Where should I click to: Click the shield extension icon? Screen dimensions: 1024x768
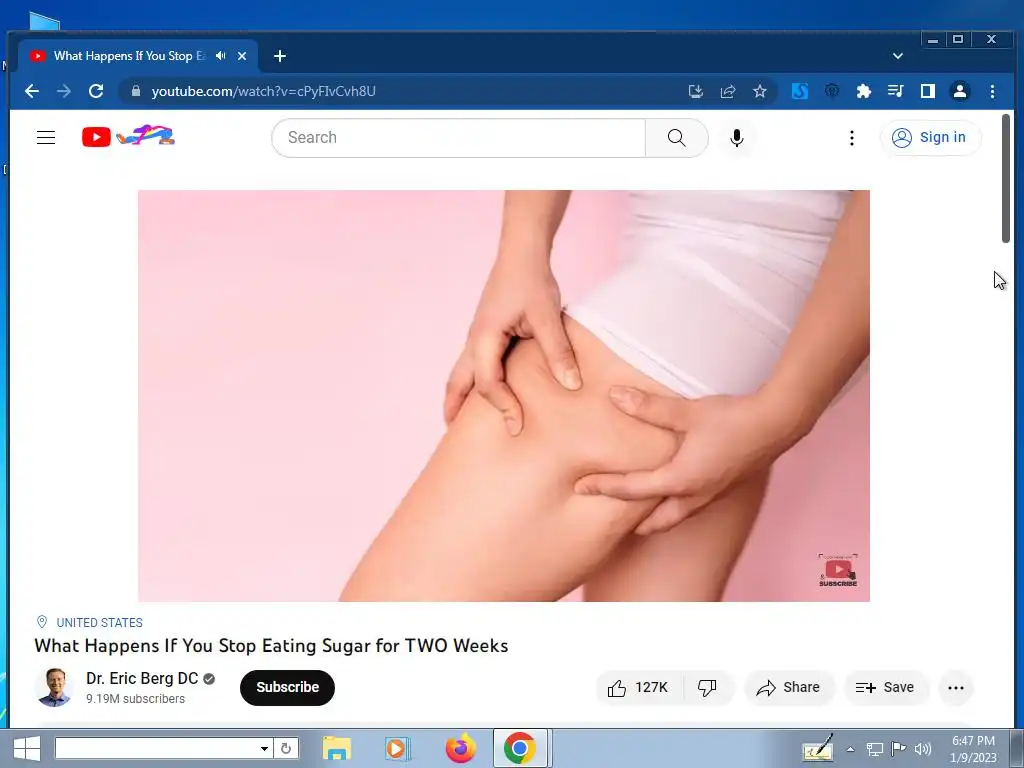click(831, 91)
